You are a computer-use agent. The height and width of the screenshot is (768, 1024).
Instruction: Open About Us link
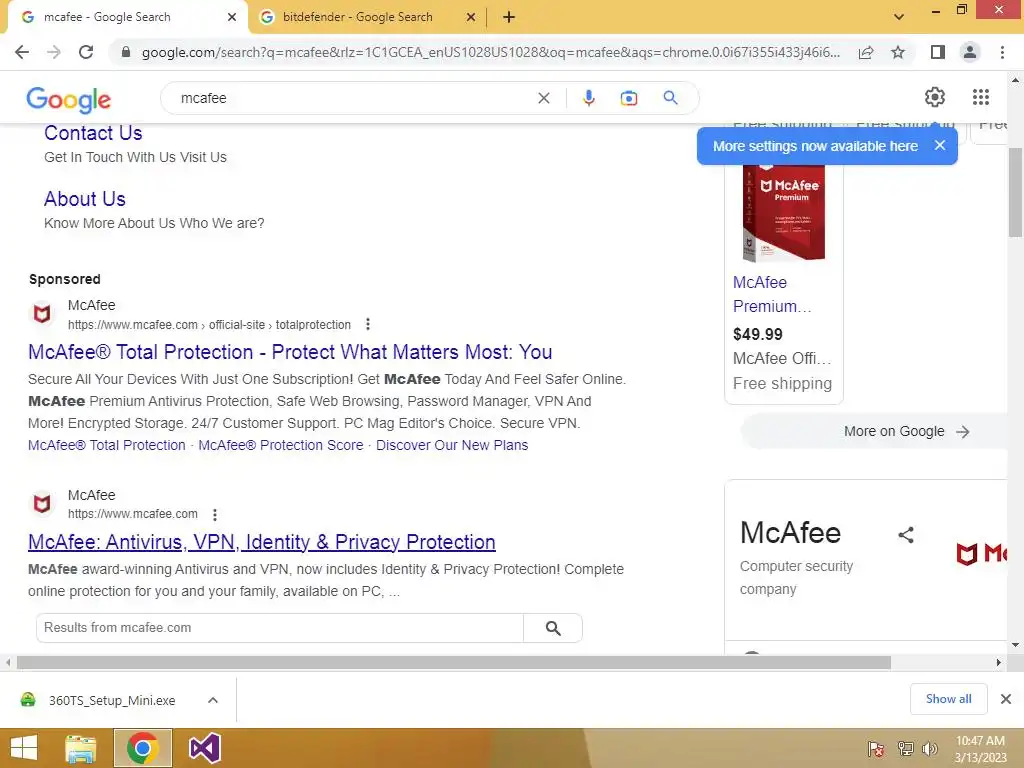[x=85, y=199]
